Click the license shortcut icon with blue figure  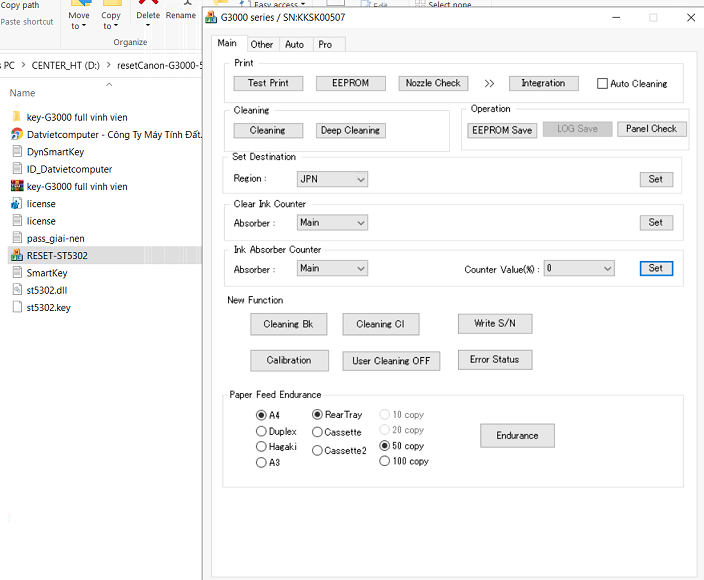[17, 203]
